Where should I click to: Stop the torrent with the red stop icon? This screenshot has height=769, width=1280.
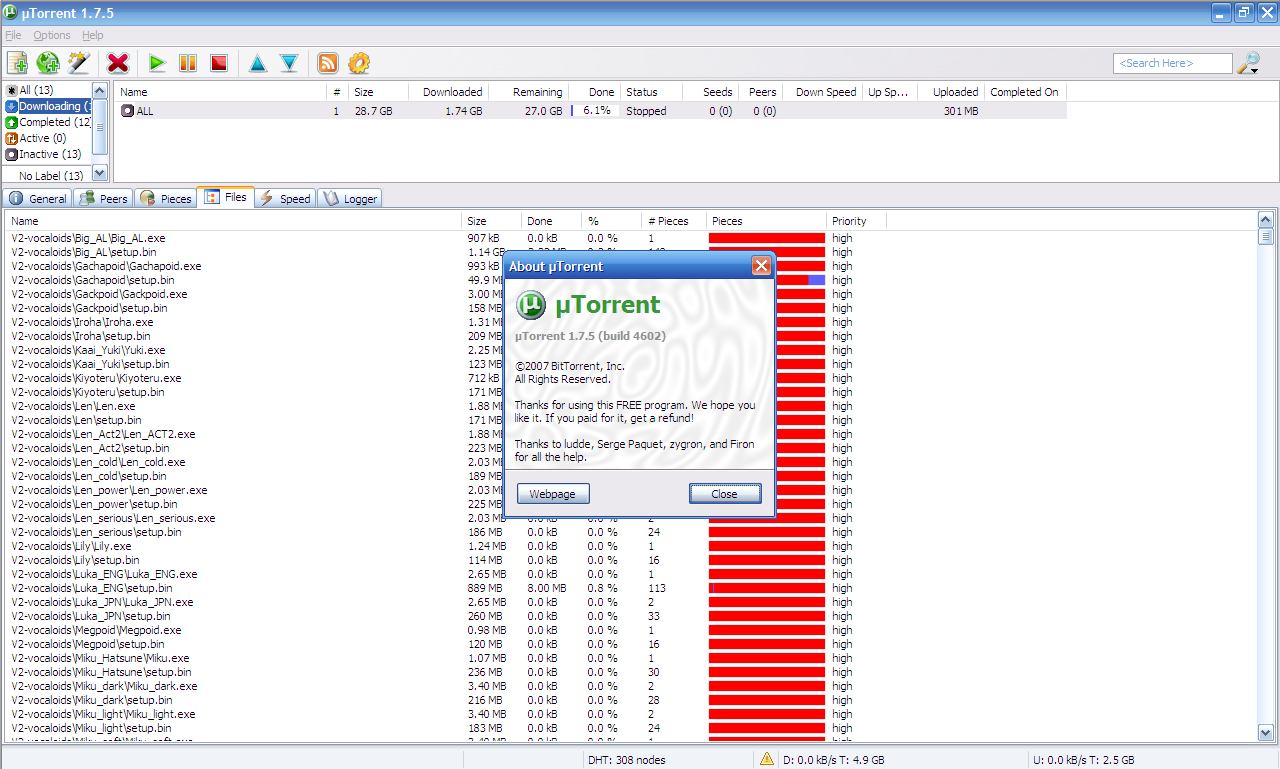[x=219, y=63]
